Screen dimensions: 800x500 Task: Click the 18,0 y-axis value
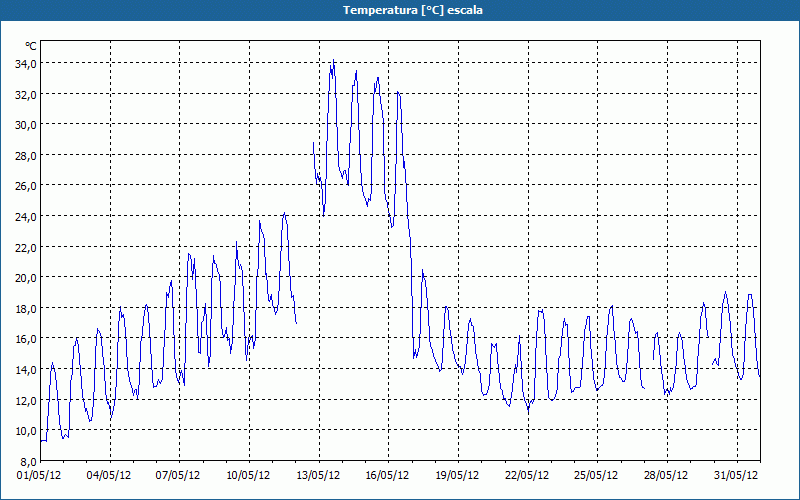pyautogui.click(x=25, y=309)
